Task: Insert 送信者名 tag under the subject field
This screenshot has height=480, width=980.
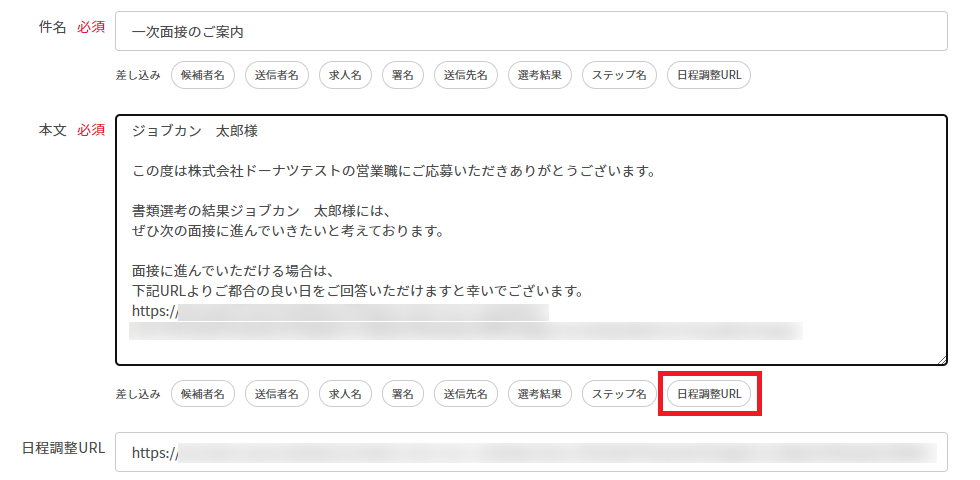Action: coord(276,75)
